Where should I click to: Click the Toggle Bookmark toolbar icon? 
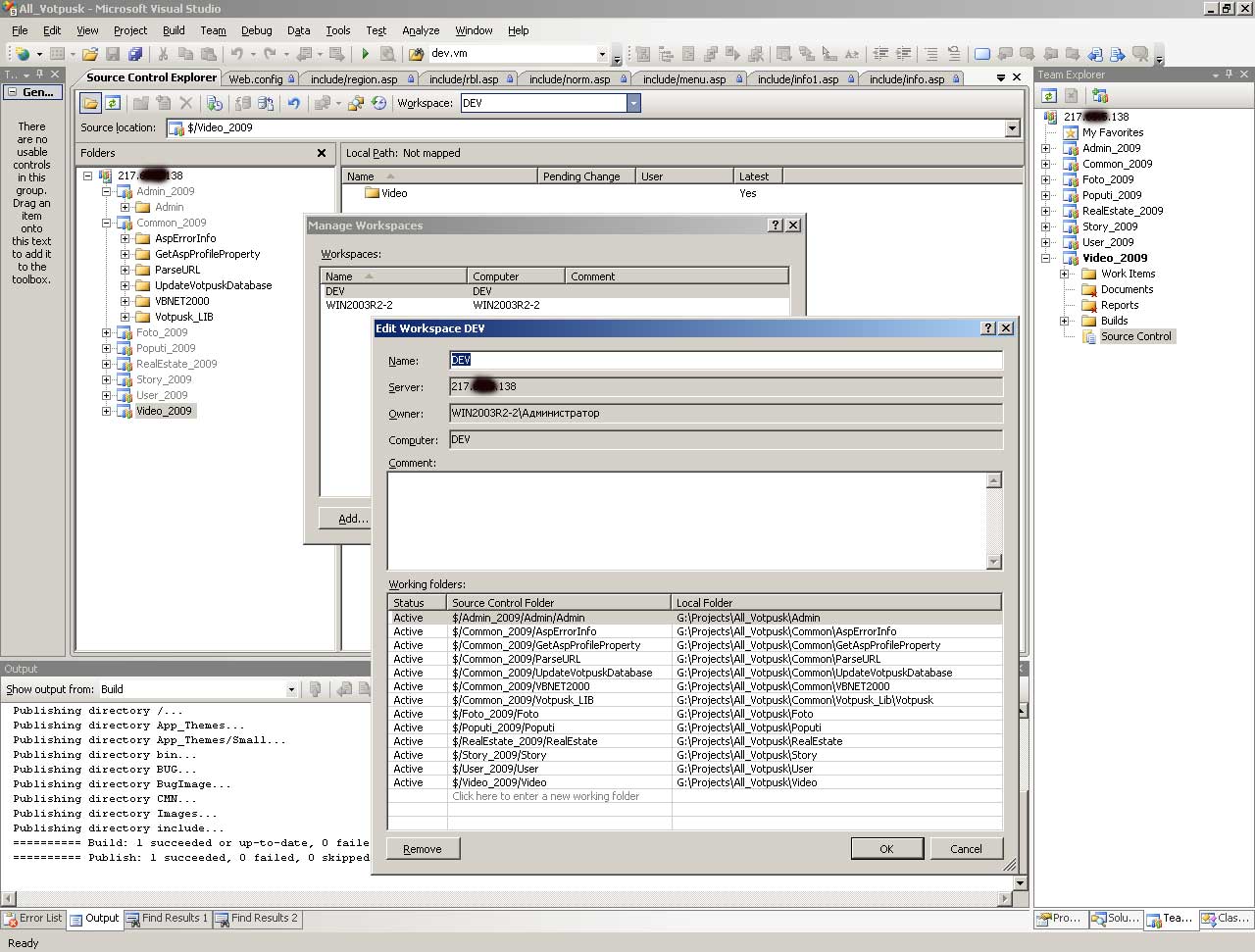981,54
